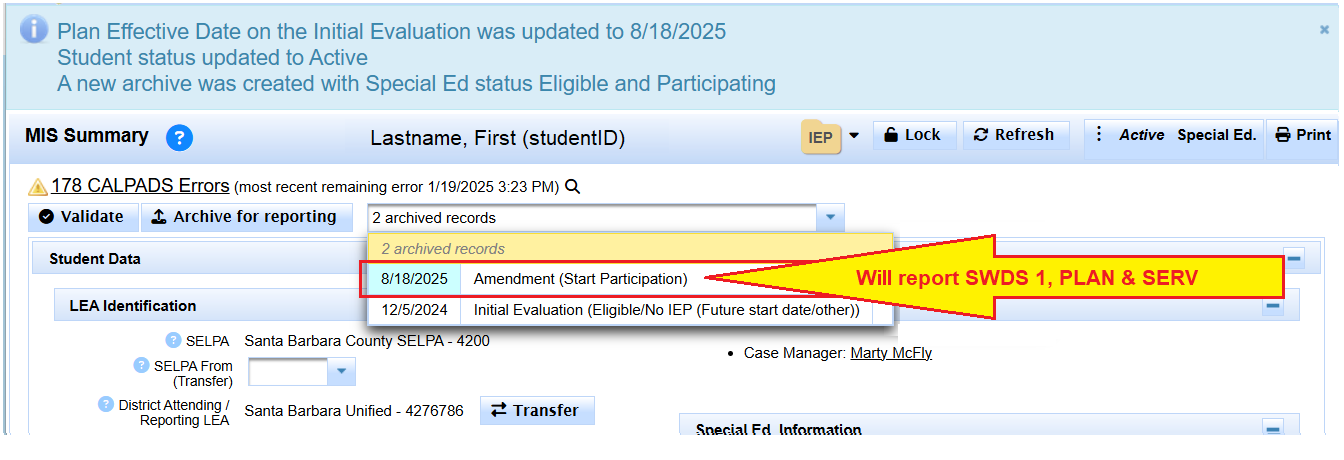The width and height of the screenshot is (1344, 460).
Task: Click the magnifier icon beside CALPADS errors
Action: click(x=573, y=186)
